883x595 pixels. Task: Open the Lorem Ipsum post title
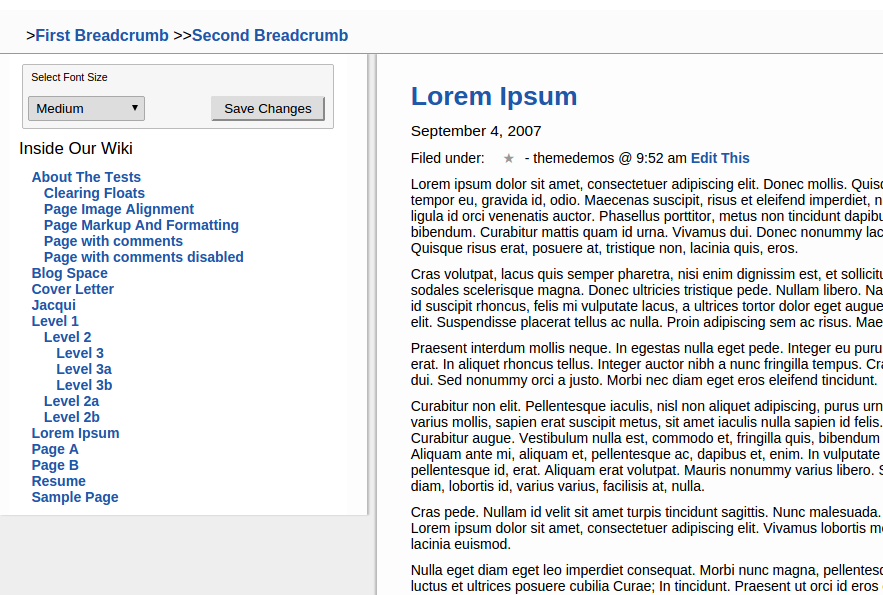[494, 96]
